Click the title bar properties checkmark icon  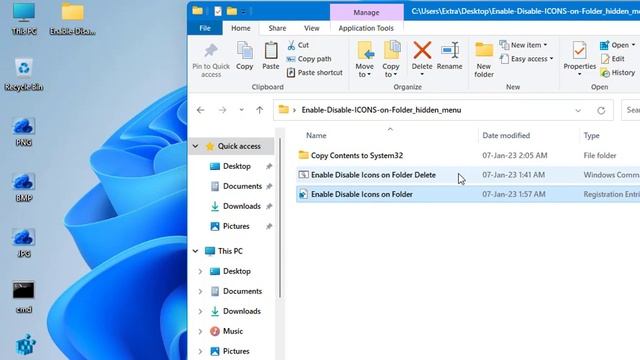point(218,11)
